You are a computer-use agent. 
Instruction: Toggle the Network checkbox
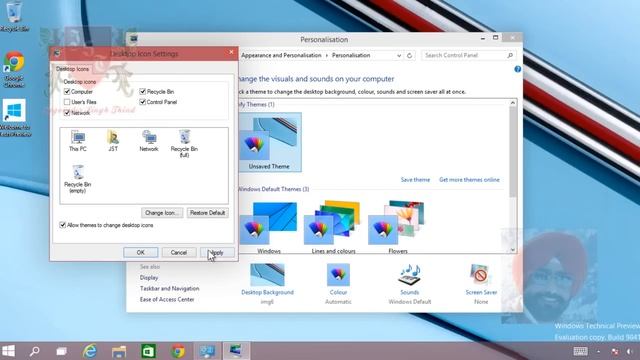click(x=67, y=113)
